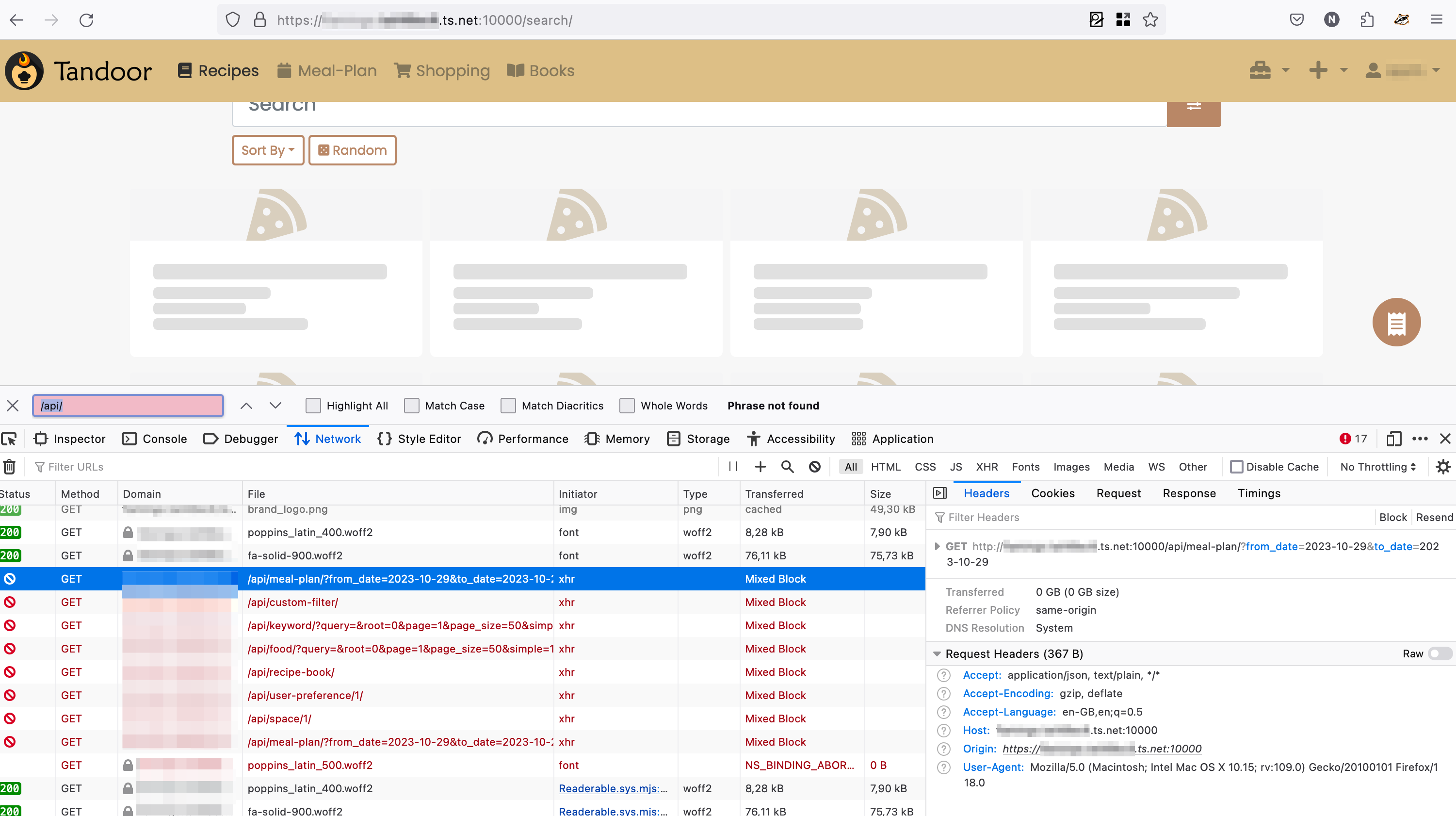Open the request blocking tool
The width and height of the screenshot is (1456, 816).
pos(814,467)
